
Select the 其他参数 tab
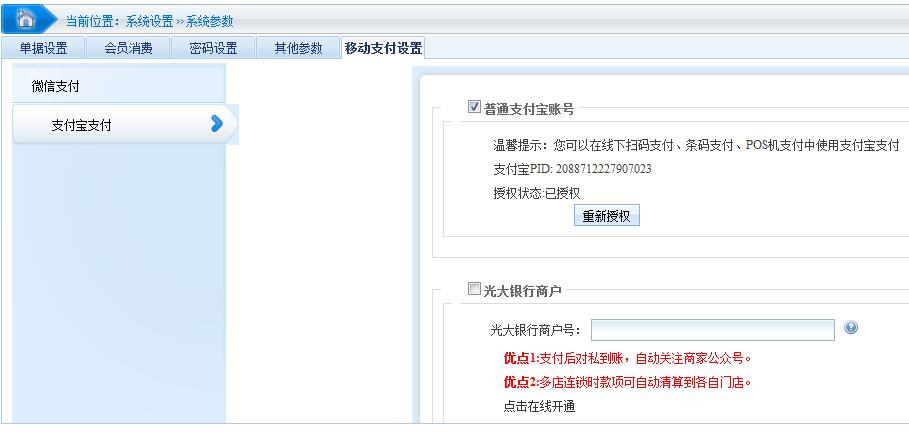[298, 48]
